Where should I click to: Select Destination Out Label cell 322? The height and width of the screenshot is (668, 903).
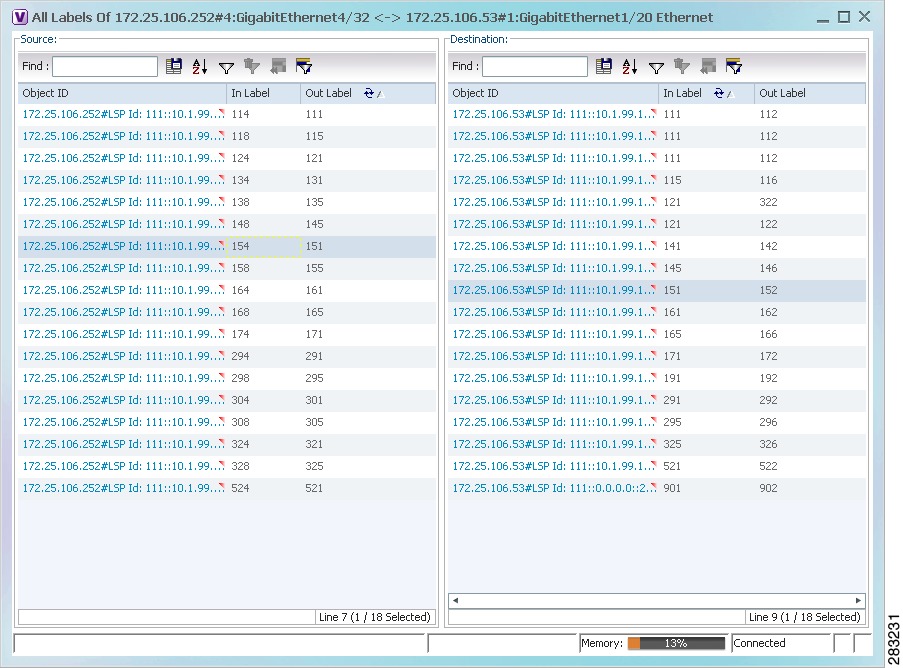(810, 202)
